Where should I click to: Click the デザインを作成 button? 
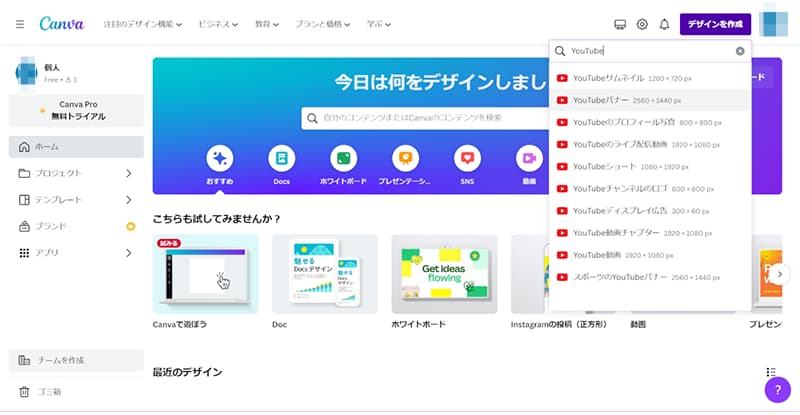point(715,24)
